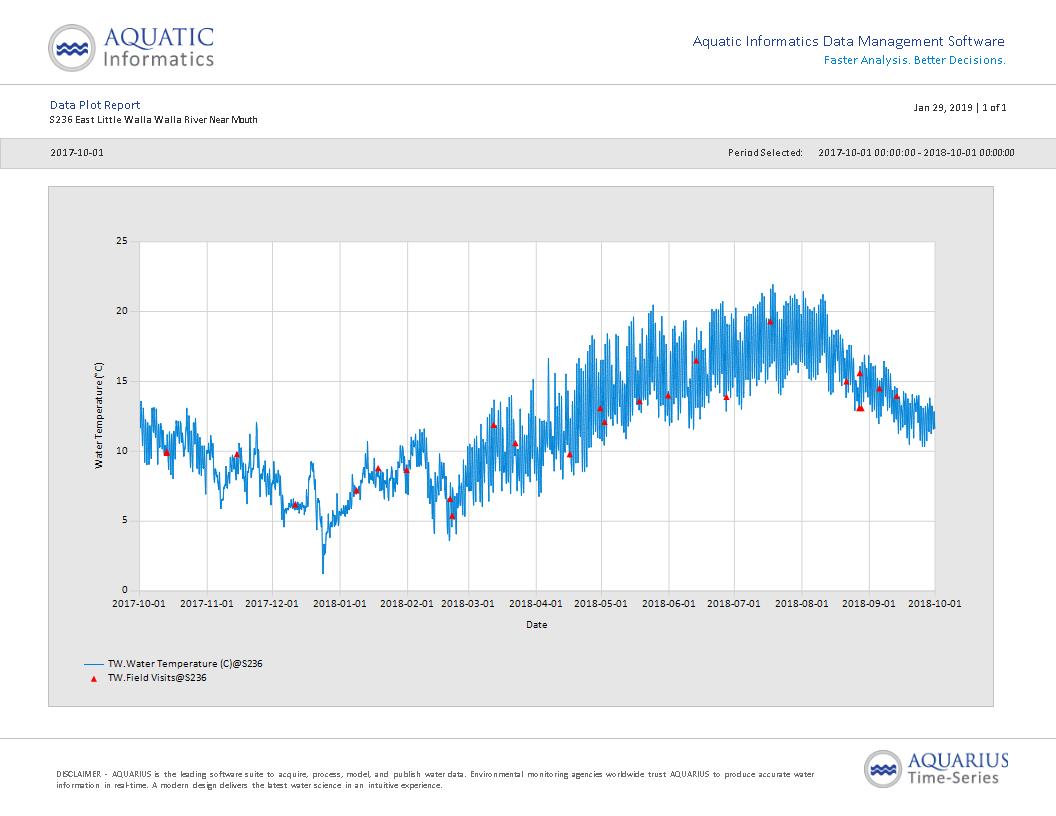This screenshot has height=816, width=1056.
Task: Click the y-axis tick label '5'
Action: pyautogui.click(x=125, y=520)
